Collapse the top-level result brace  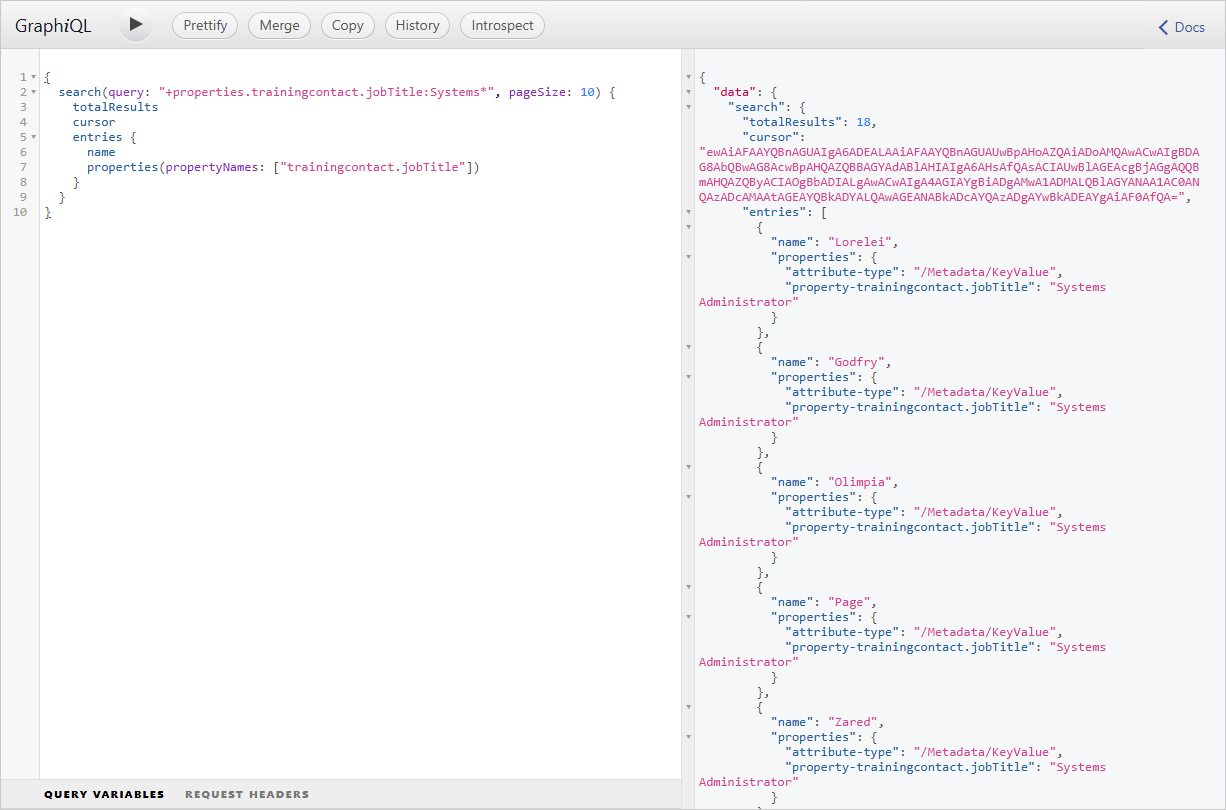(688, 77)
